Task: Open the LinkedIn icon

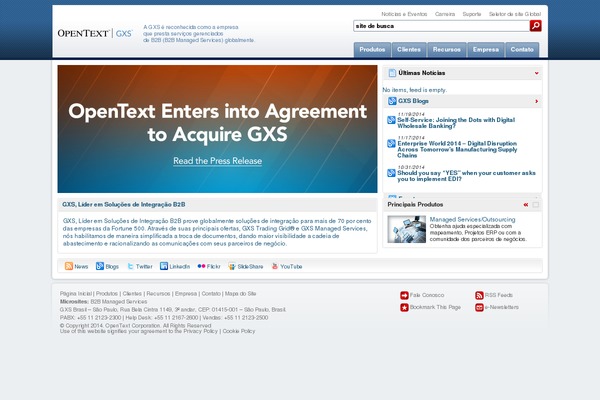Action: [164, 266]
